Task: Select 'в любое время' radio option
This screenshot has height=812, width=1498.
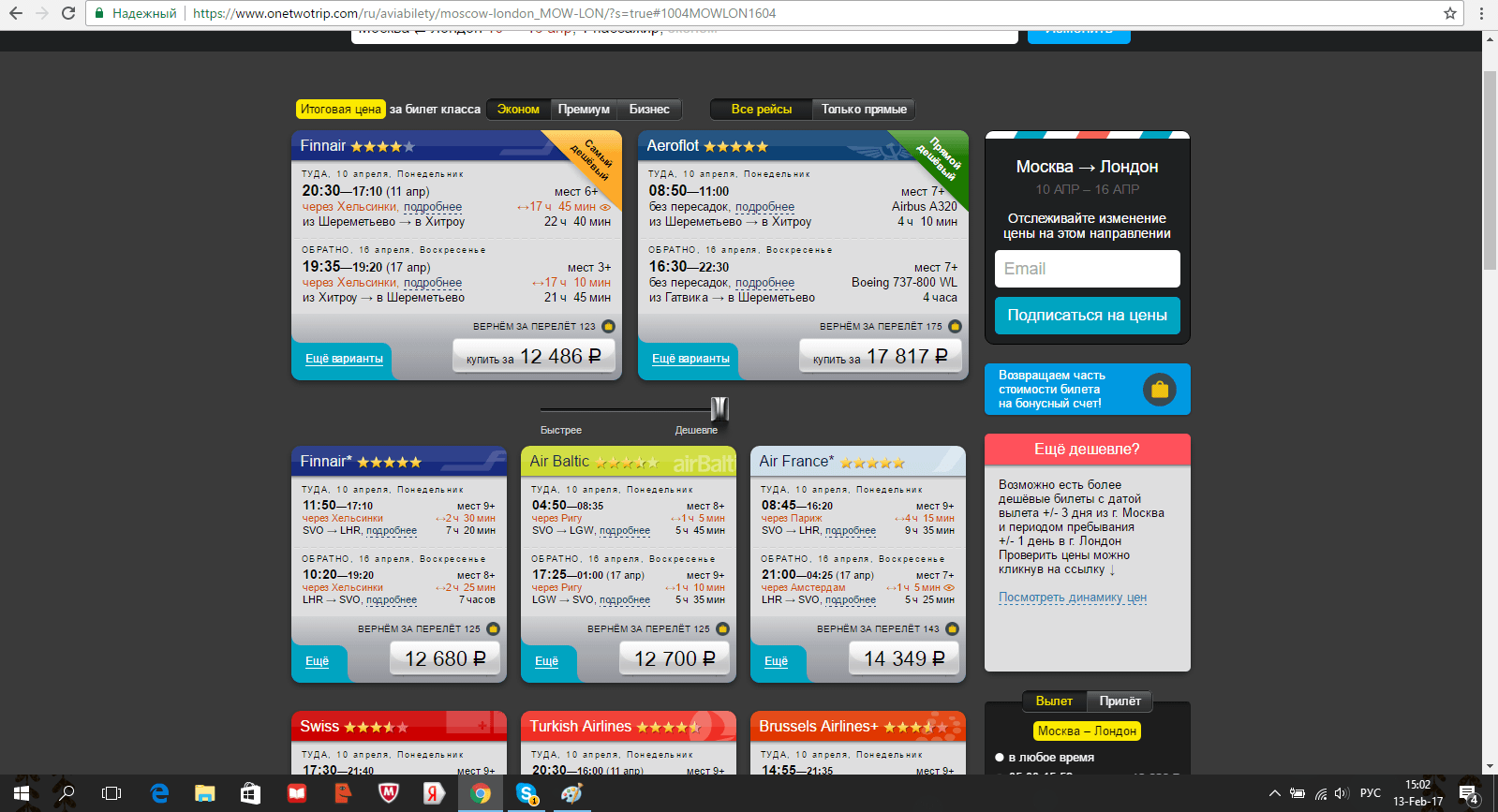Action: (x=1000, y=757)
